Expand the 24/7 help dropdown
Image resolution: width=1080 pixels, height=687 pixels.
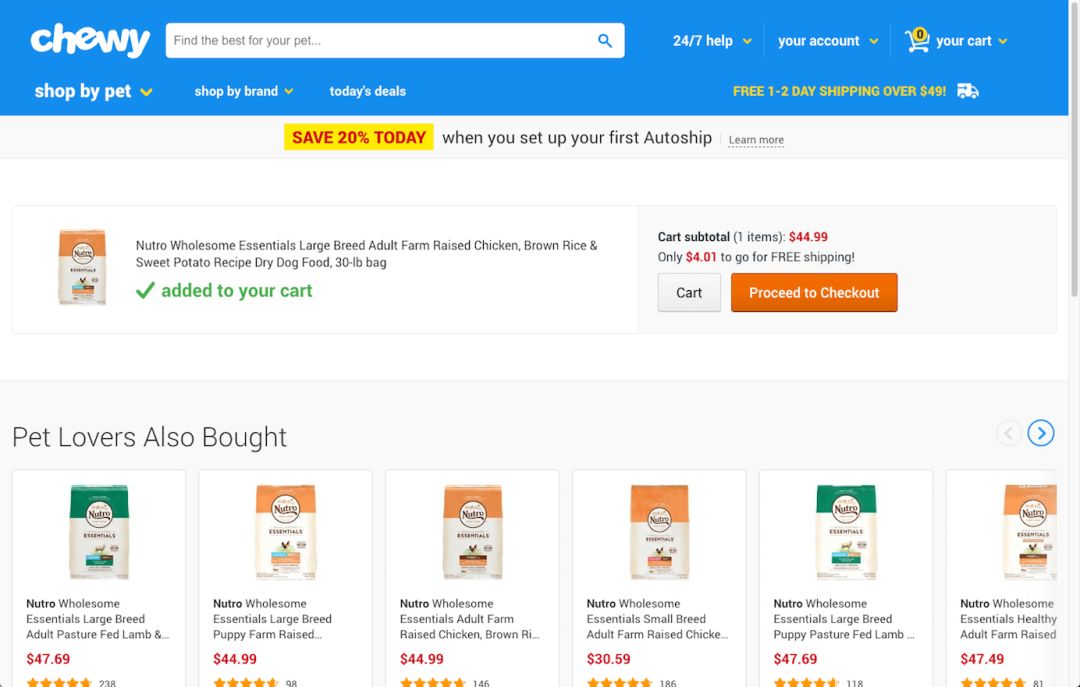pos(712,41)
